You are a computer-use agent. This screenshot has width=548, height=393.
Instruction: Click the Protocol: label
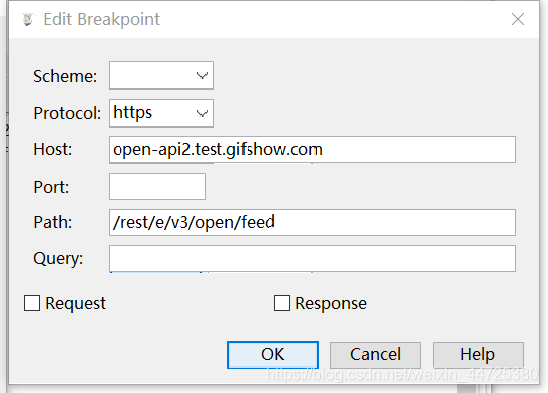(x=67, y=113)
